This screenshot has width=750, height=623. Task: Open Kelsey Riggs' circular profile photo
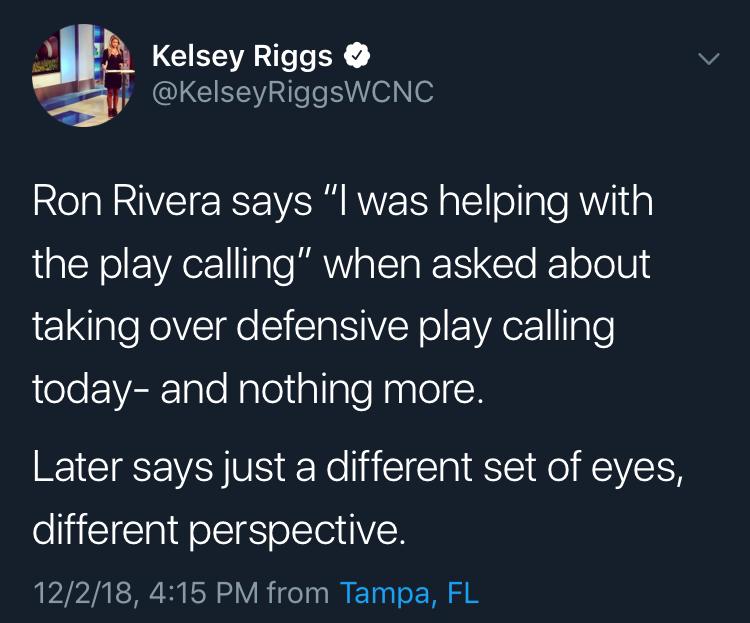click(x=84, y=76)
